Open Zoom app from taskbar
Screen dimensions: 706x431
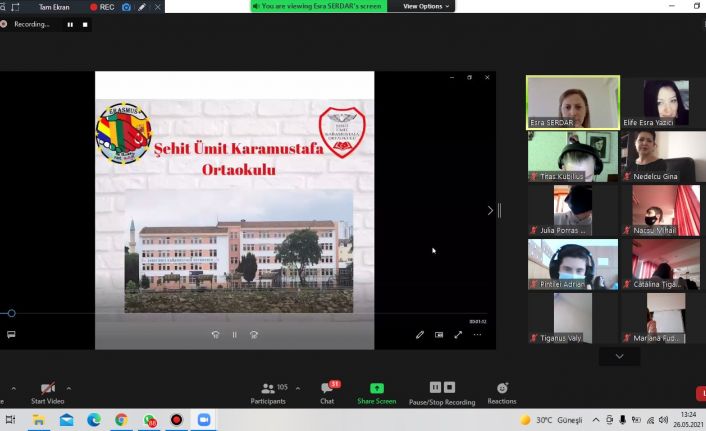point(204,420)
